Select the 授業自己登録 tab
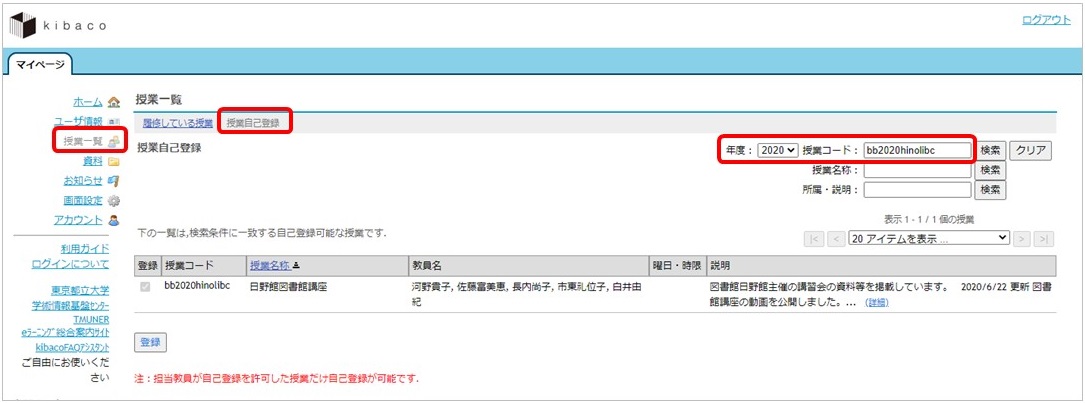Screen dimensions: 1085x403 coord(253,123)
